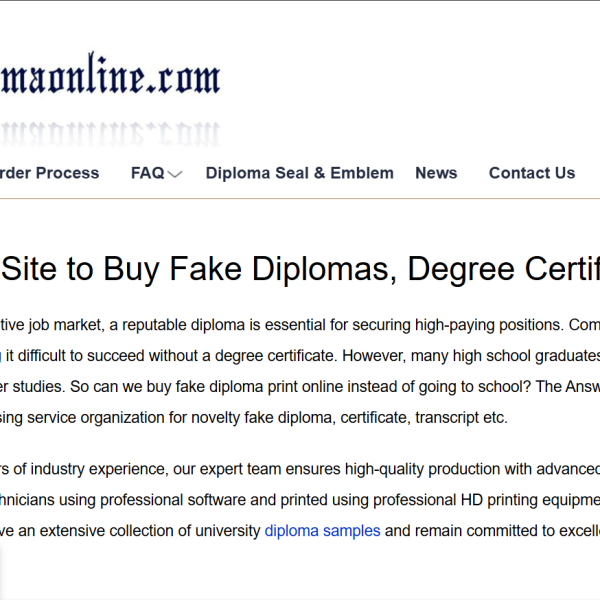Screen dimensions: 600x600
Task: Click the mirrored reflection beneath the logo
Action: pos(110,130)
